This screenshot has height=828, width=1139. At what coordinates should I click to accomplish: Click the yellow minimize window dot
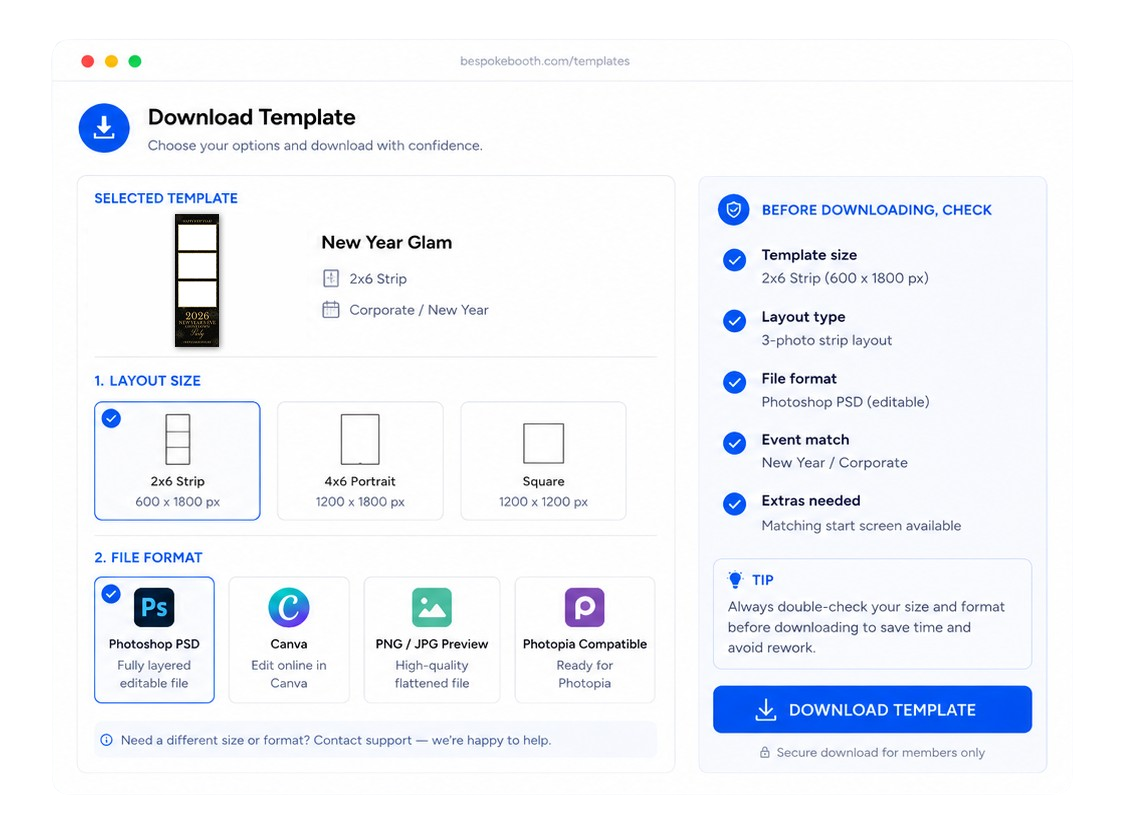coord(111,61)
